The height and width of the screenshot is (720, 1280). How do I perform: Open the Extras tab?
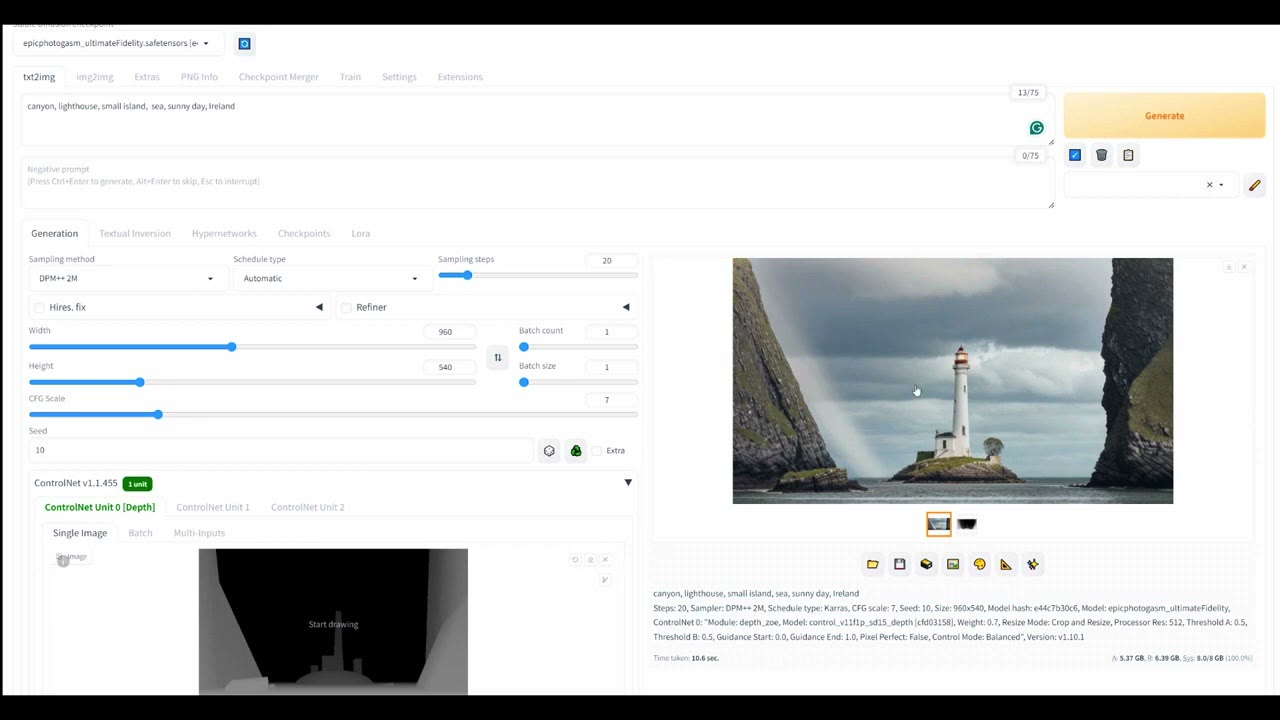coord(147,77)
